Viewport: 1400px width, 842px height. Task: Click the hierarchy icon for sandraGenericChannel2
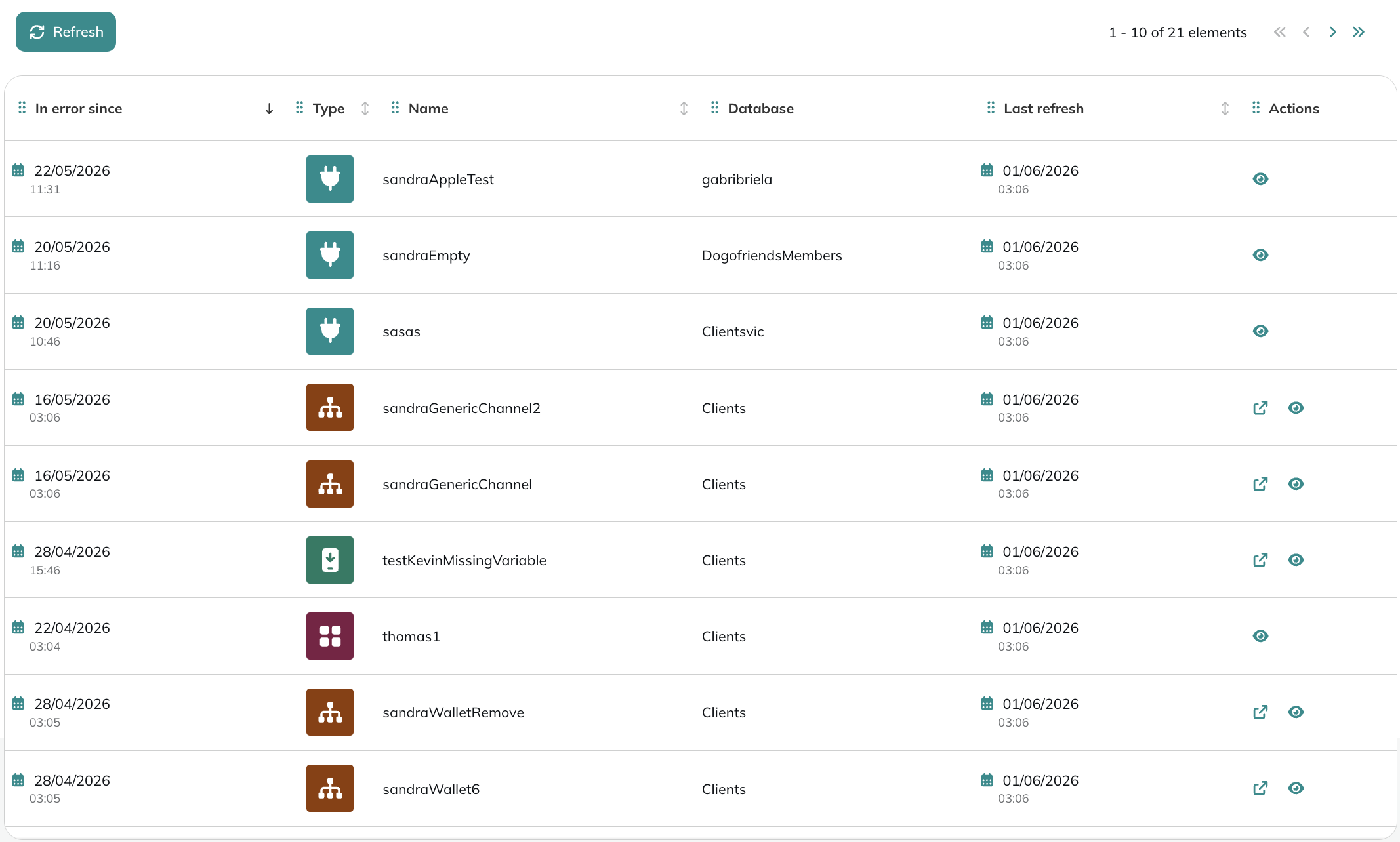tap(330, 407)
